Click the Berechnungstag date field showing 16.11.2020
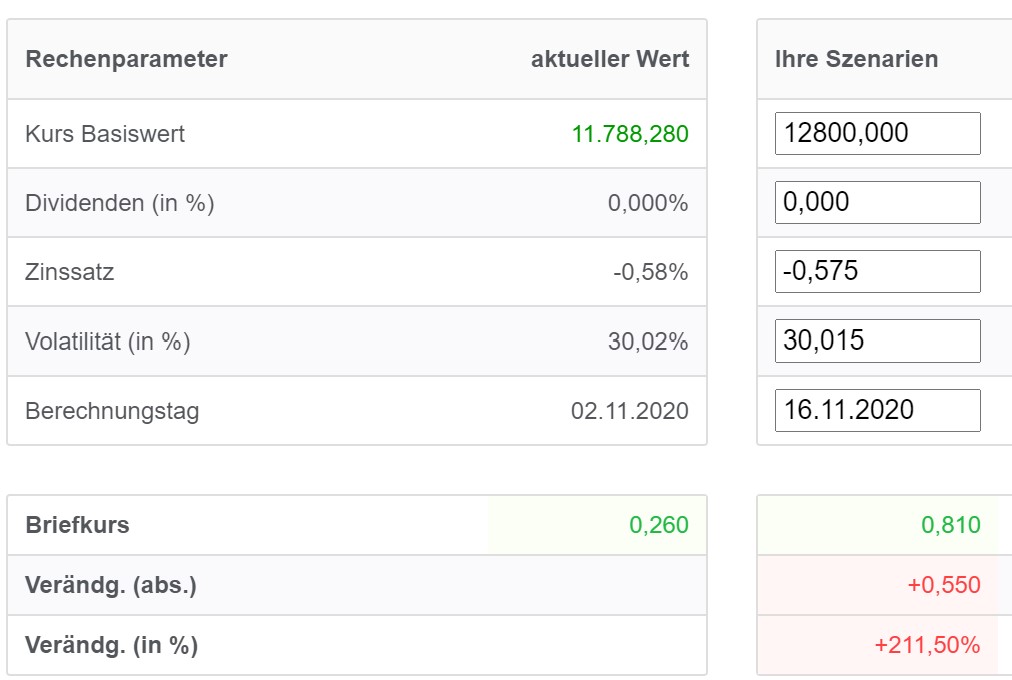 click(877, 409)
